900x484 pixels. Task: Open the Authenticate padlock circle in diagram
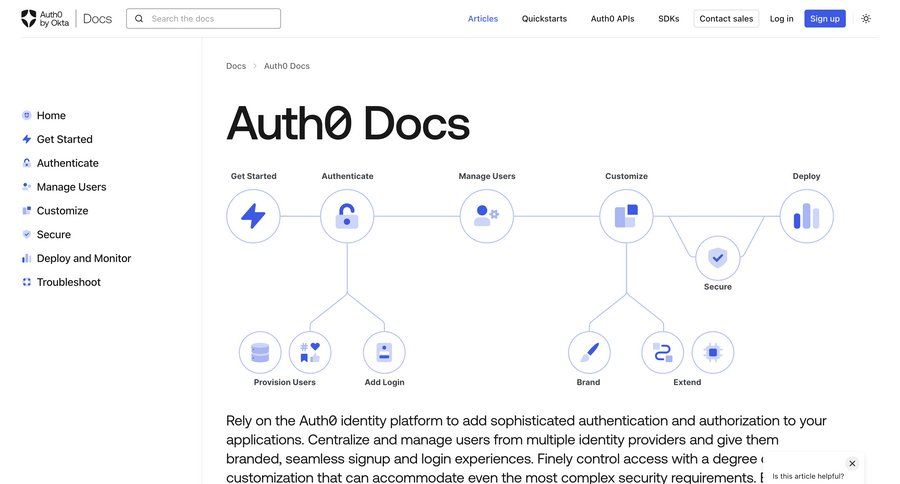[347, 216]
